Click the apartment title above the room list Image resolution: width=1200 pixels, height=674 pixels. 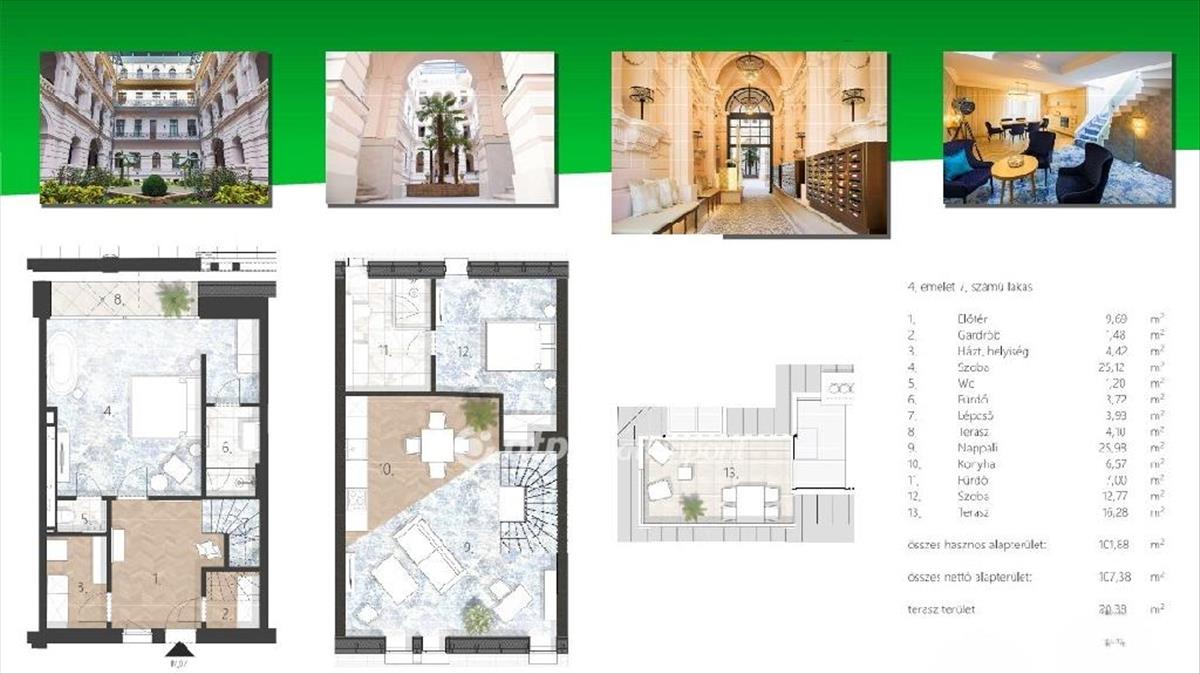[x=970, y=287]
